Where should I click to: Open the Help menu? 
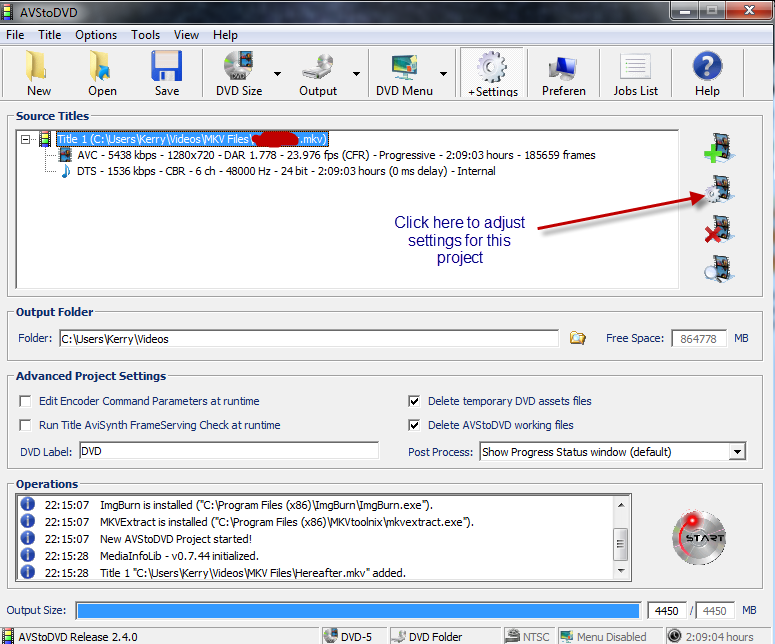click(x=225, y=35)
